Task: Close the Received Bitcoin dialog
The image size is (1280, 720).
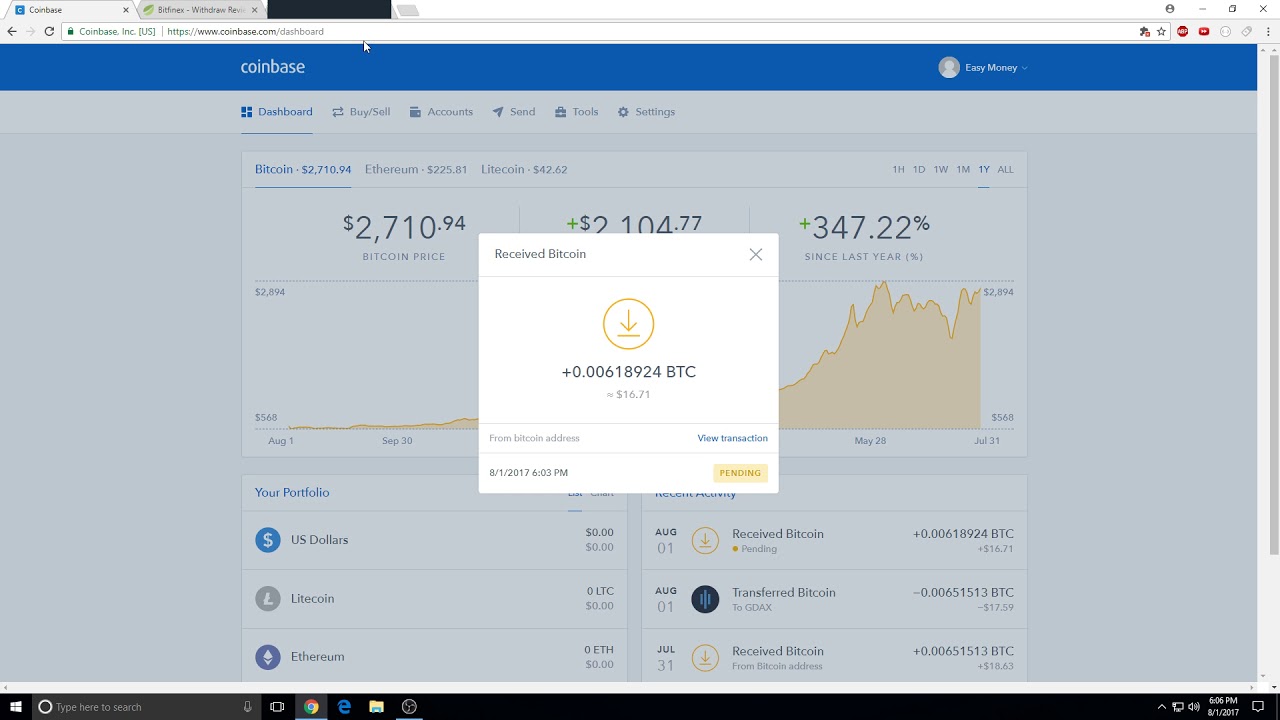Action: [x=755, y=254]
